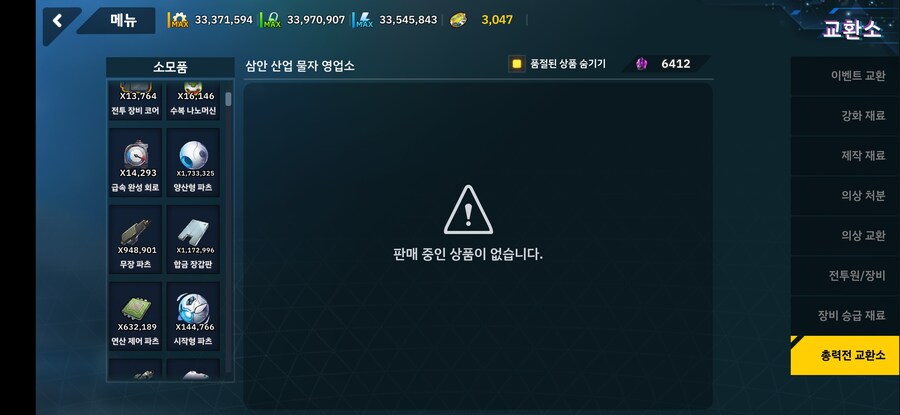Select the 양산형 파츠 item icon
Screen dimensions: 900x415
[194, 155]
